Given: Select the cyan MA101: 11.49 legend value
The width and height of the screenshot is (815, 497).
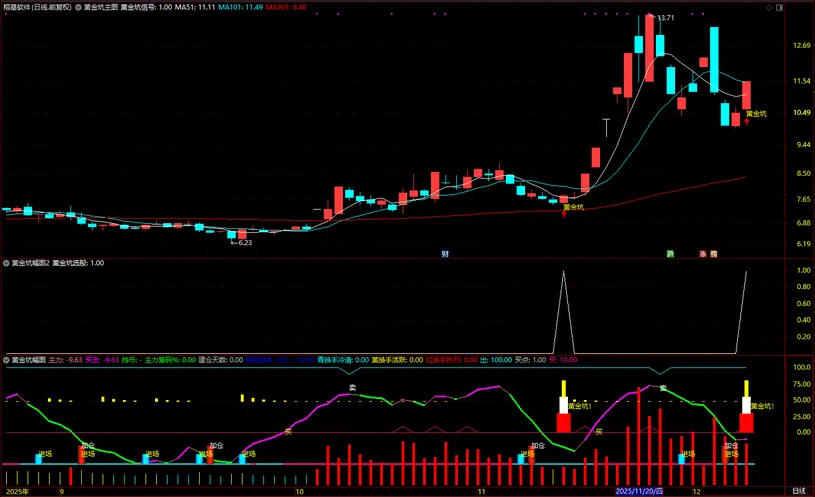Looking at the screenshot, I should [240, 7].
